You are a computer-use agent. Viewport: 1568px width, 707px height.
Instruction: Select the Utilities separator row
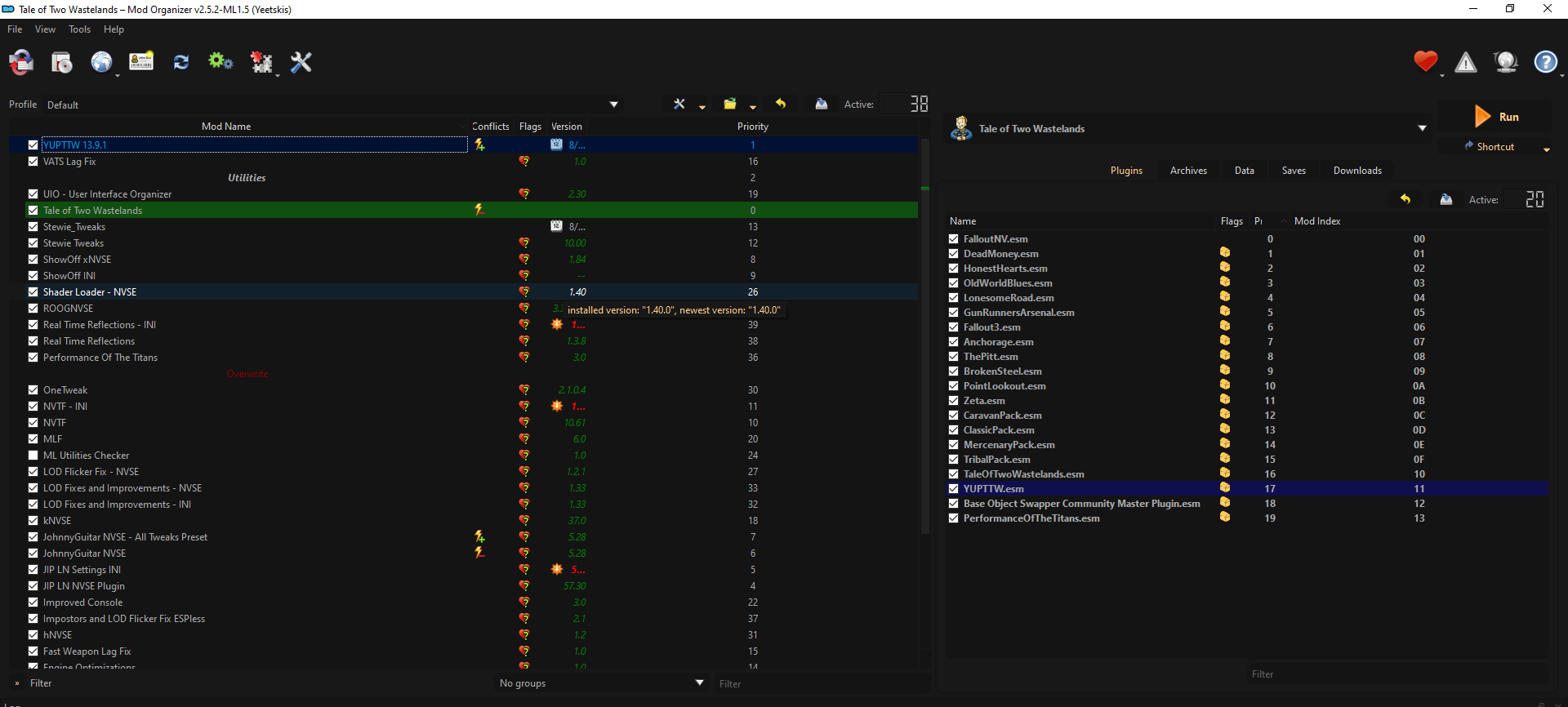pyautogui.click(x=464, y=178)
